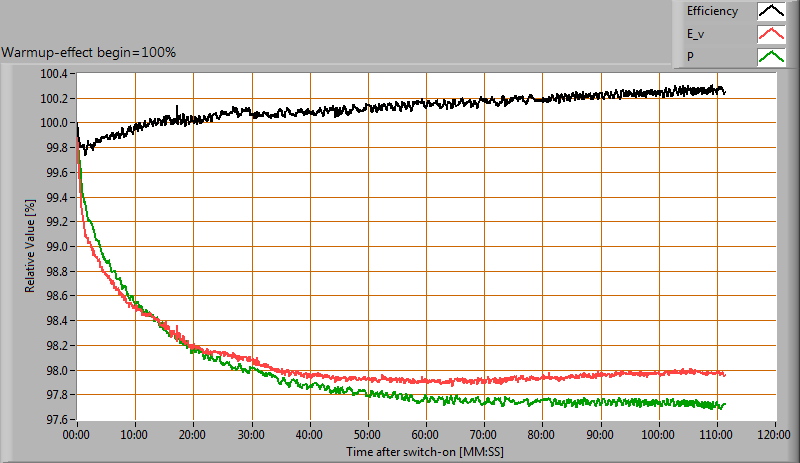Click the 'Warmup-effect begin=100%' caption
The height and width of the screenshot is (463, 800).
coord(89,52)
